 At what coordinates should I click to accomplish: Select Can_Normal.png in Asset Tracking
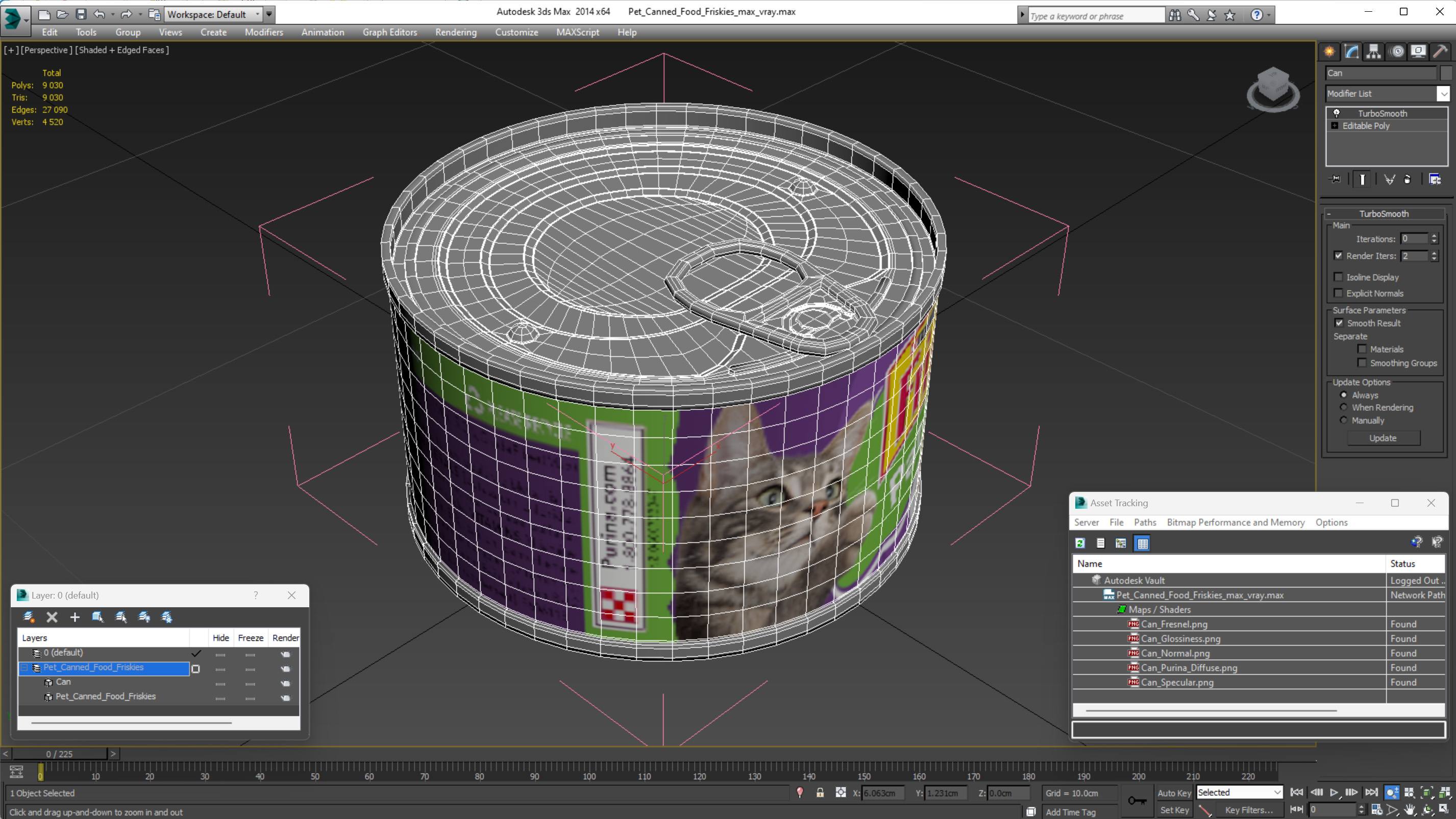point(1174,653)
